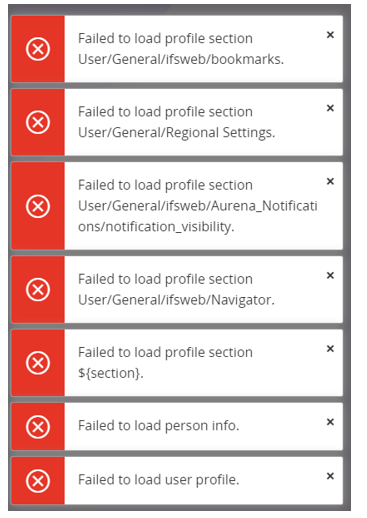Close the ifsweb/Navigator error toast
Viewport: 367px width, 518px height.
[330, 275]
